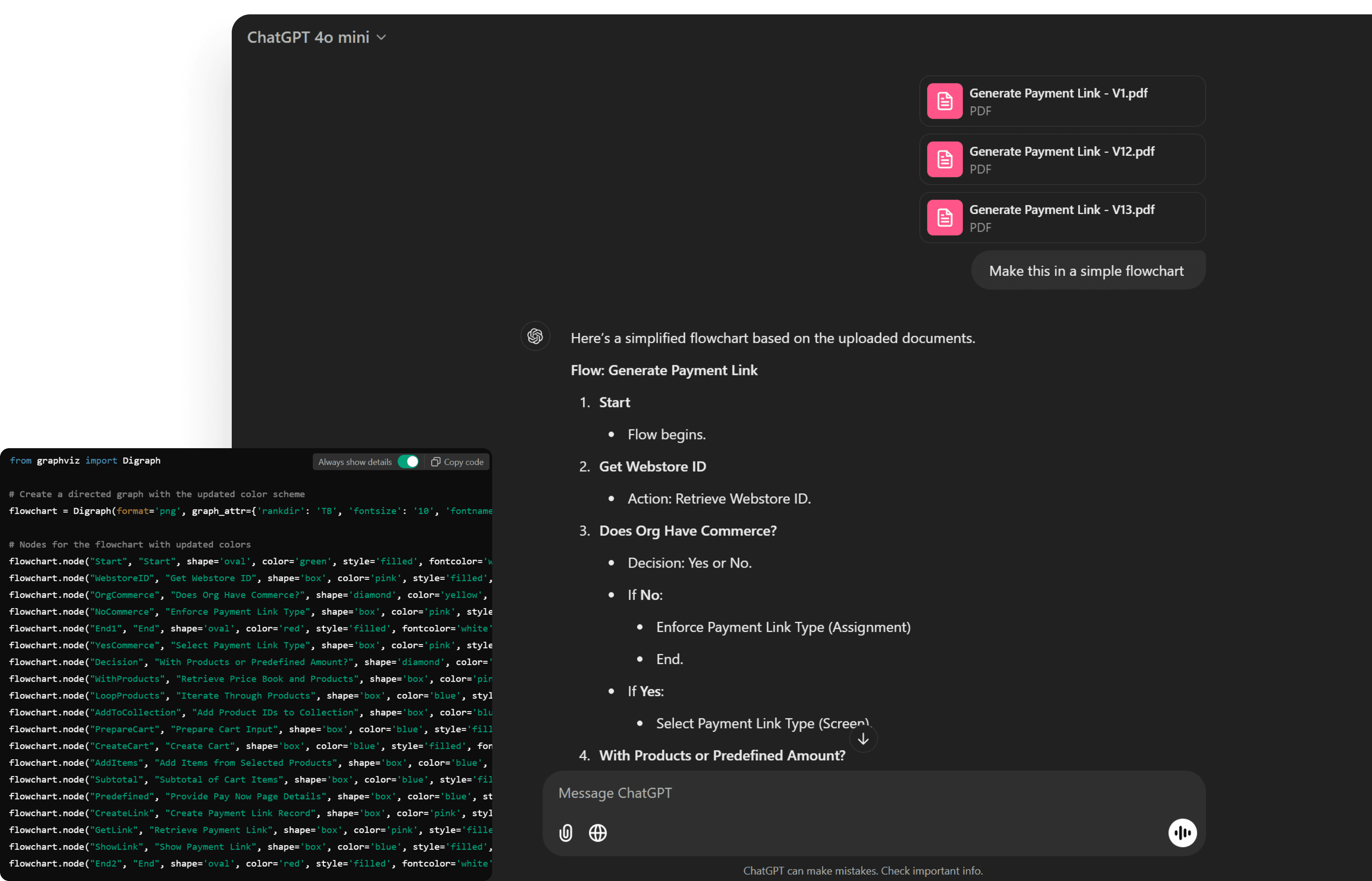The width and height of the screenshot is (1372, 881).
Task: Click the V1.pdf pink document icon
Action: coord(945,101)
